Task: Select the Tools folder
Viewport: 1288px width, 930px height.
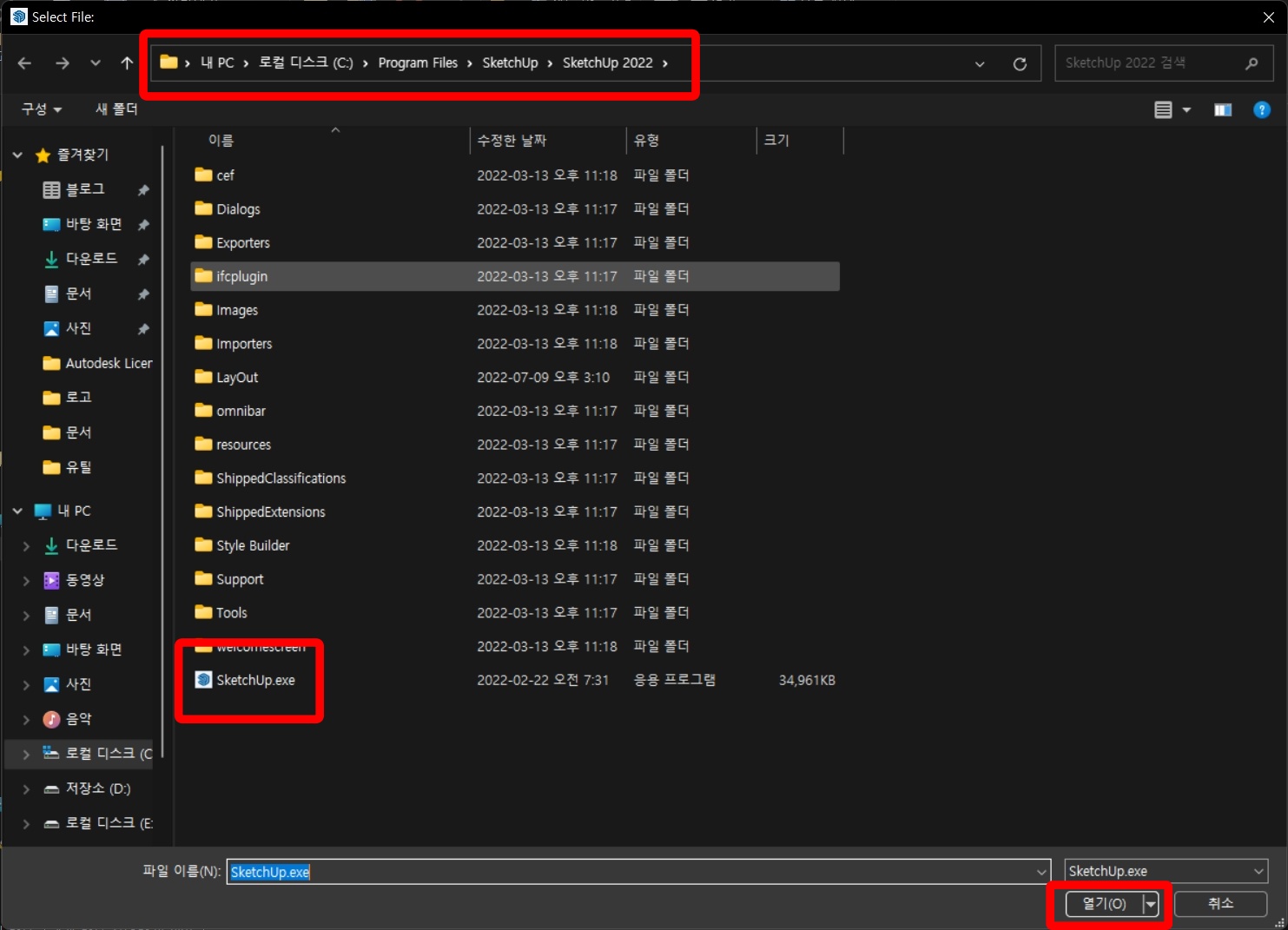Action: (x=515, y=613)
